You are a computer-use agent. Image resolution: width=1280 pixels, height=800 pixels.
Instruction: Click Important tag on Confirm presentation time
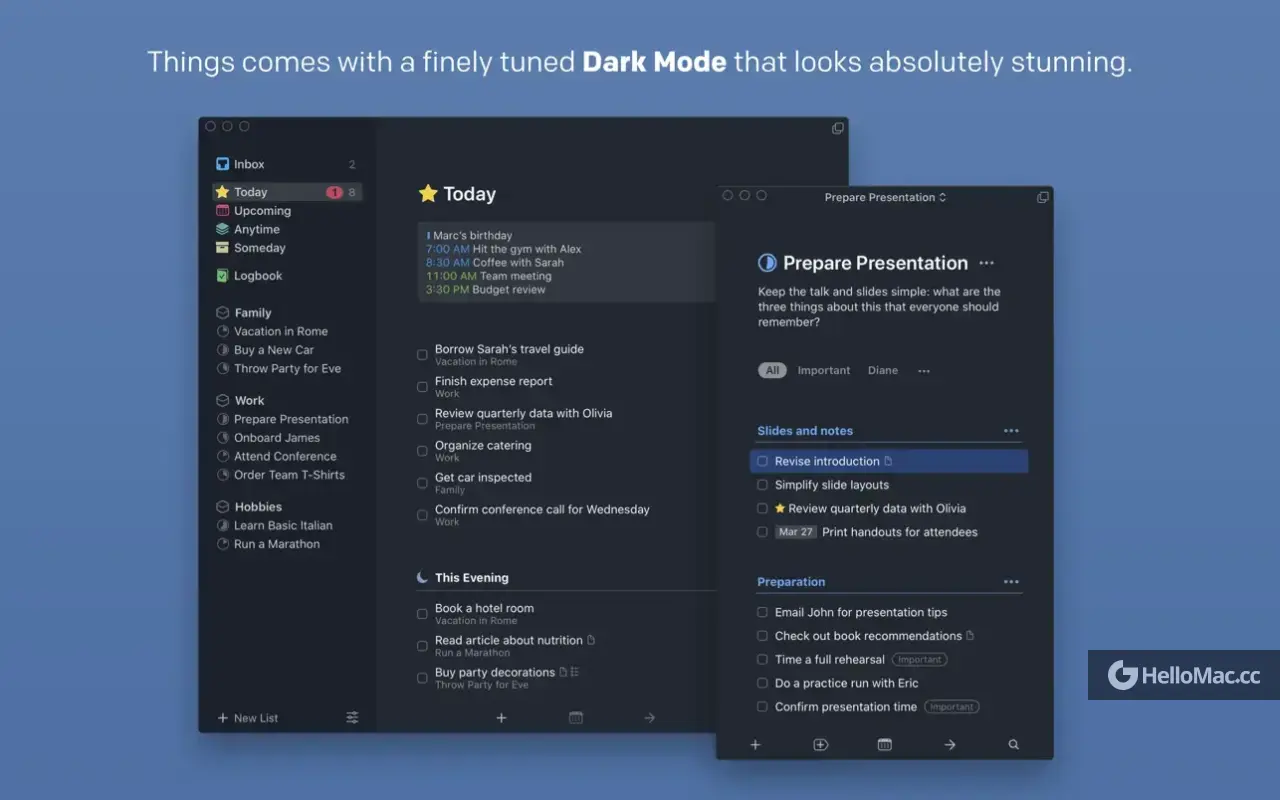[x=952, y=707]
